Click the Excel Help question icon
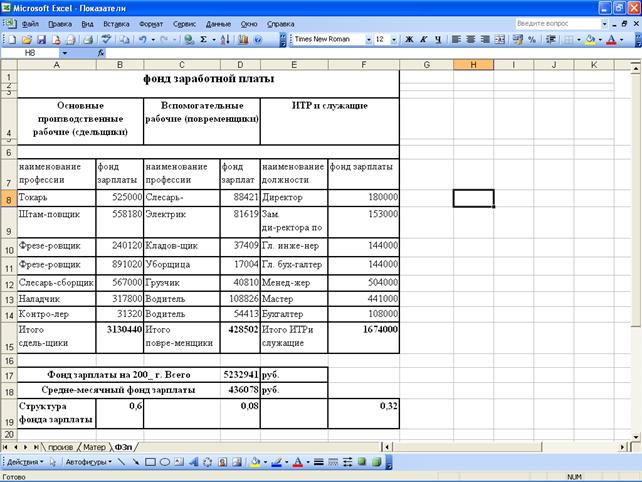This screenshot has width=642, height=482. click(x=258, y=40)
